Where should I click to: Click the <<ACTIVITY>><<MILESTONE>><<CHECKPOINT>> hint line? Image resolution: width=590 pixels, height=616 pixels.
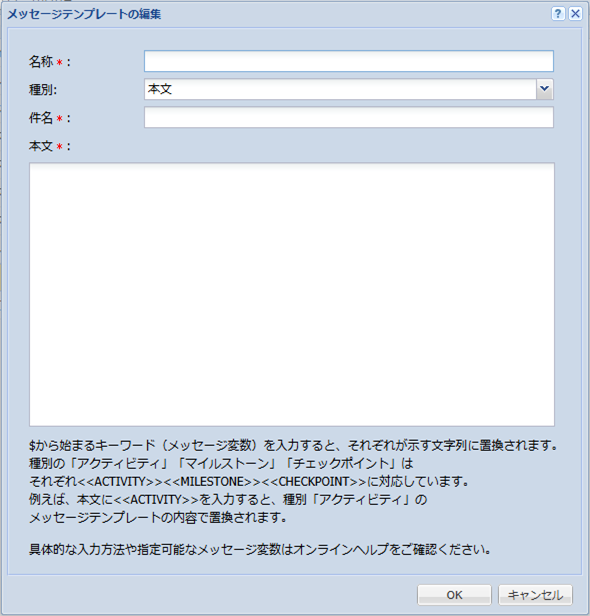[x=249, y=482]
